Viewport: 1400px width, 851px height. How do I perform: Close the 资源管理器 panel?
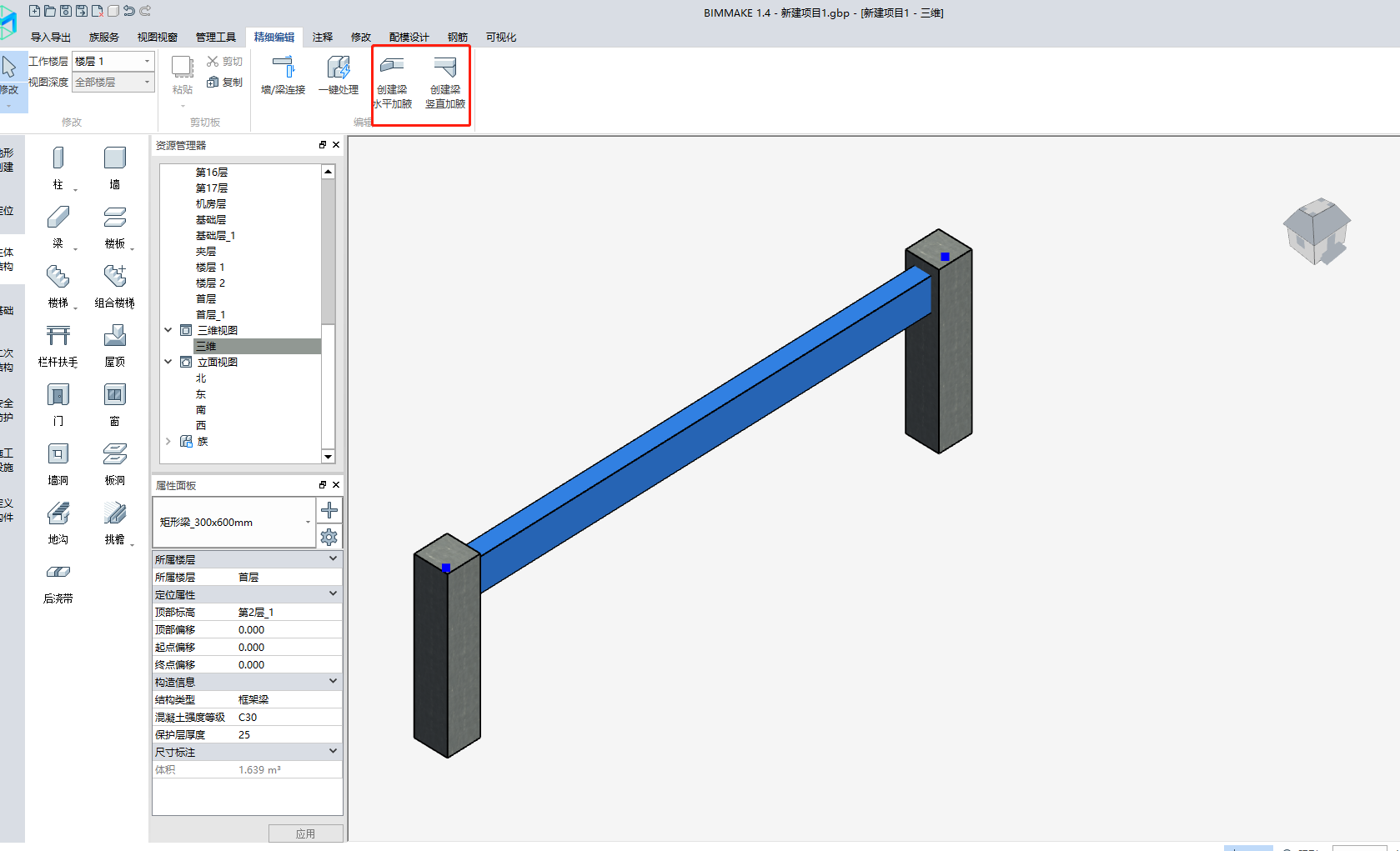[336, 144]
